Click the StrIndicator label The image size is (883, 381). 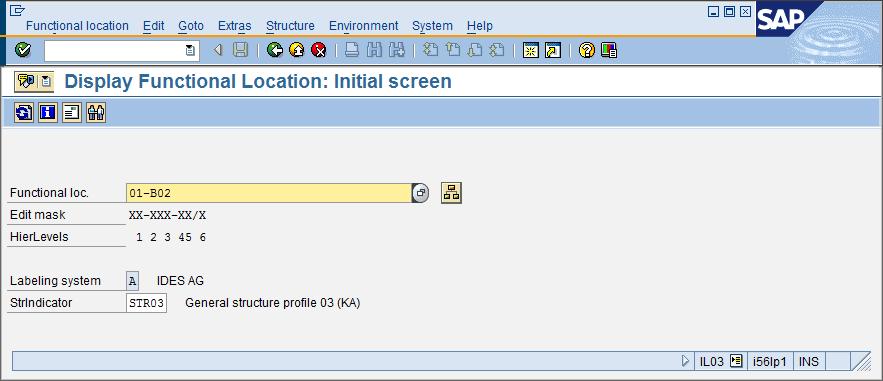pyautogui.click(x=41, y=303)
